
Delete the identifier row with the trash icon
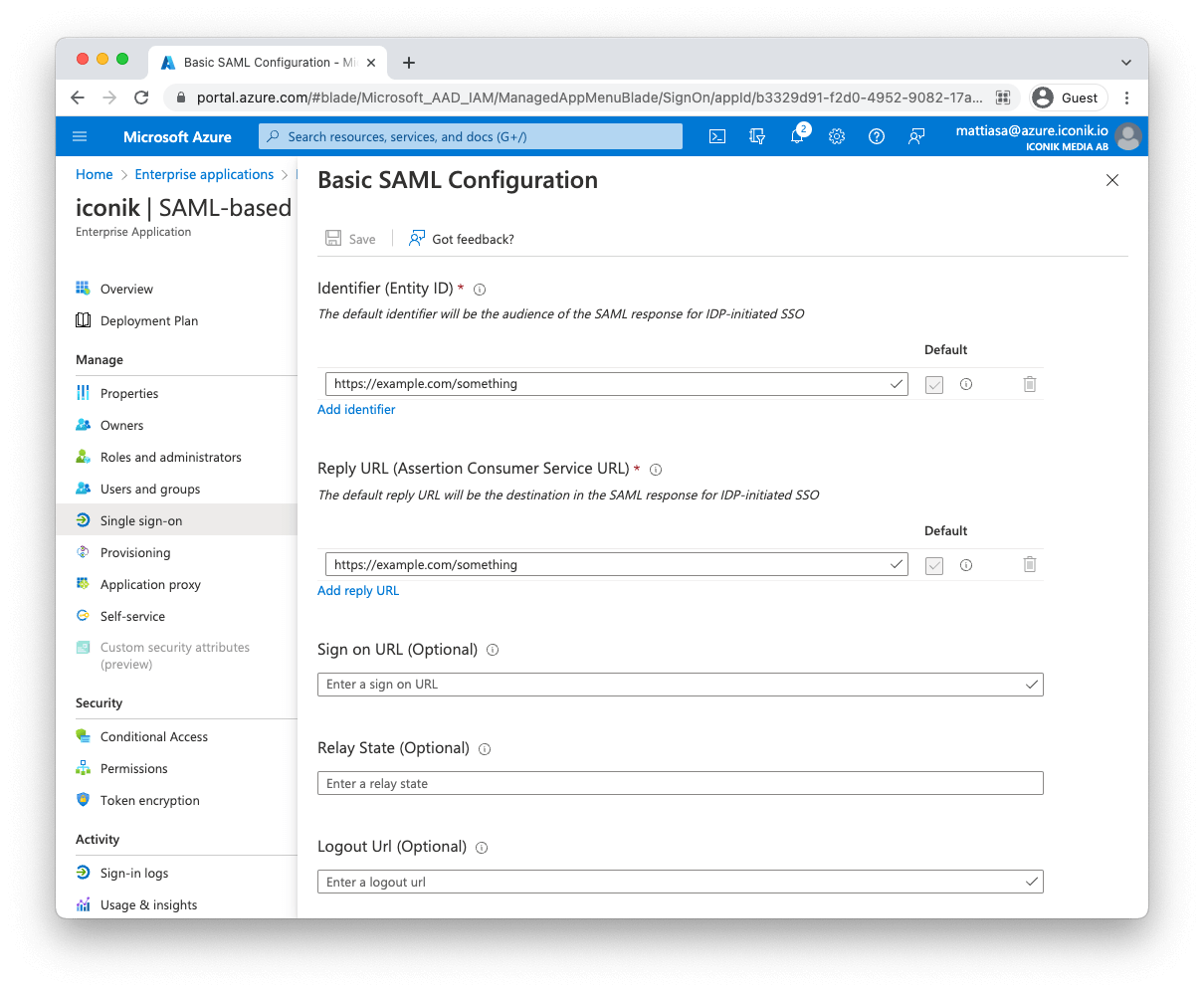pos(1029,383)
